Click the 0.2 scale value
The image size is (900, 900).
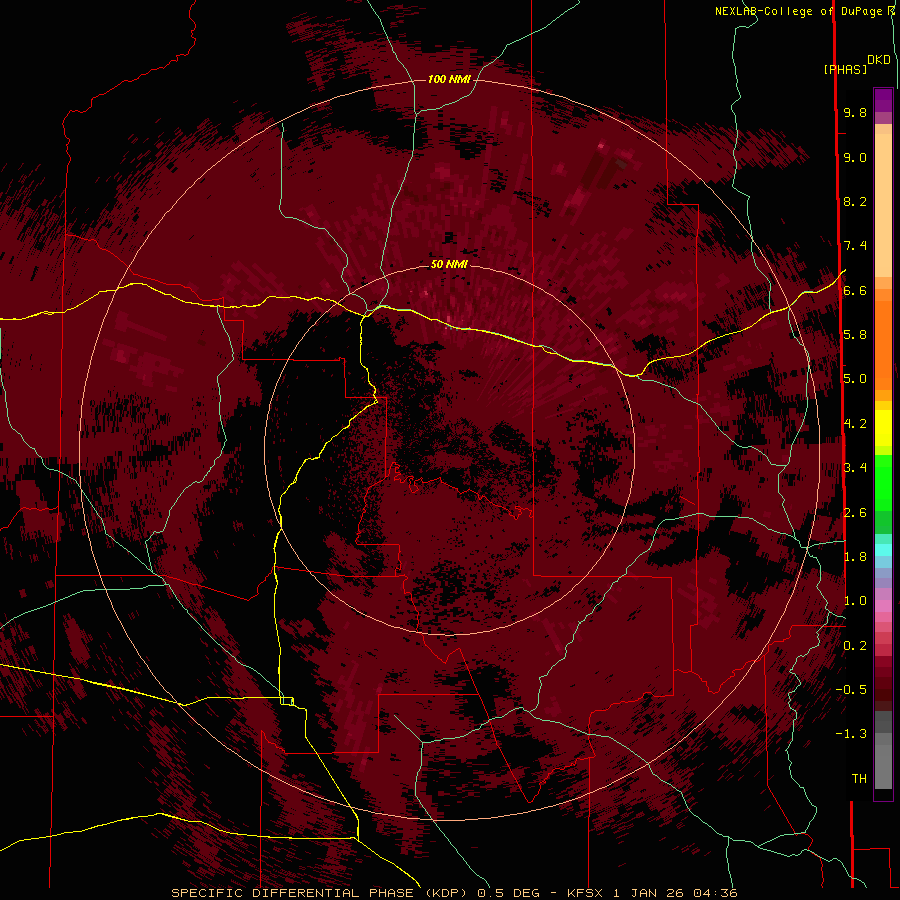(855, 646)
